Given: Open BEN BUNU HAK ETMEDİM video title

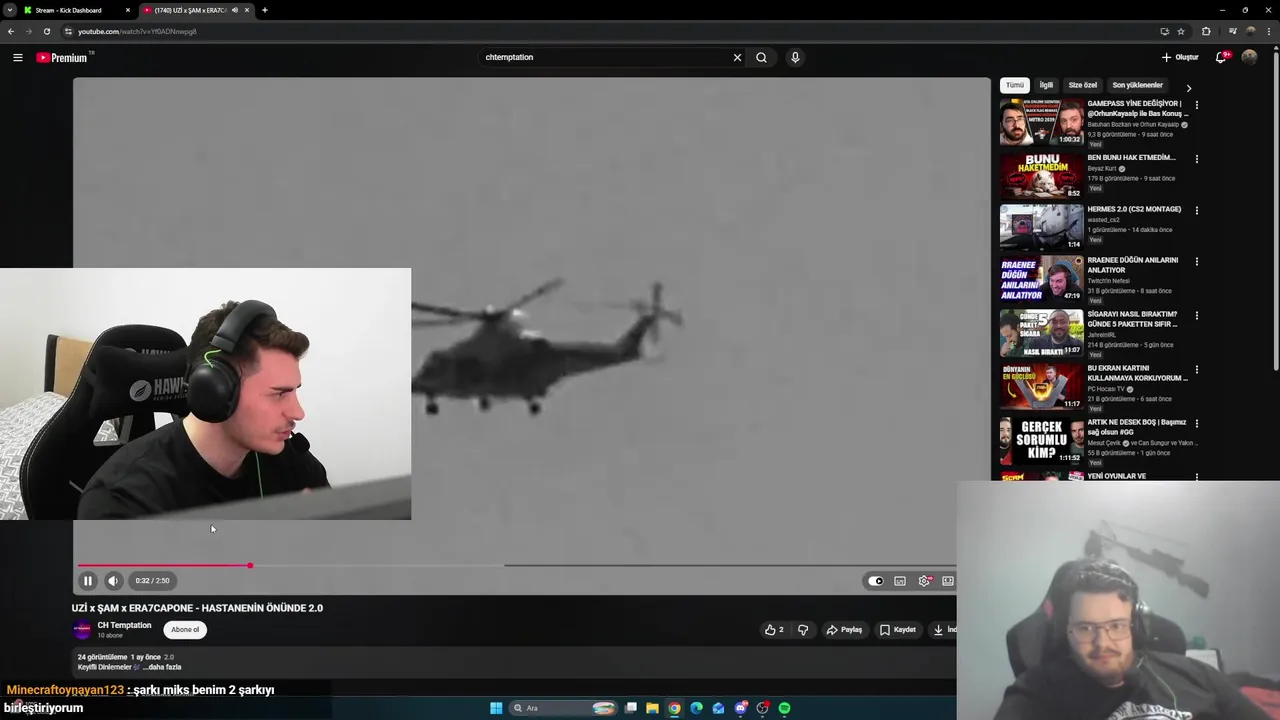Looking at the screenshot, I should (x=1131, y=157).
